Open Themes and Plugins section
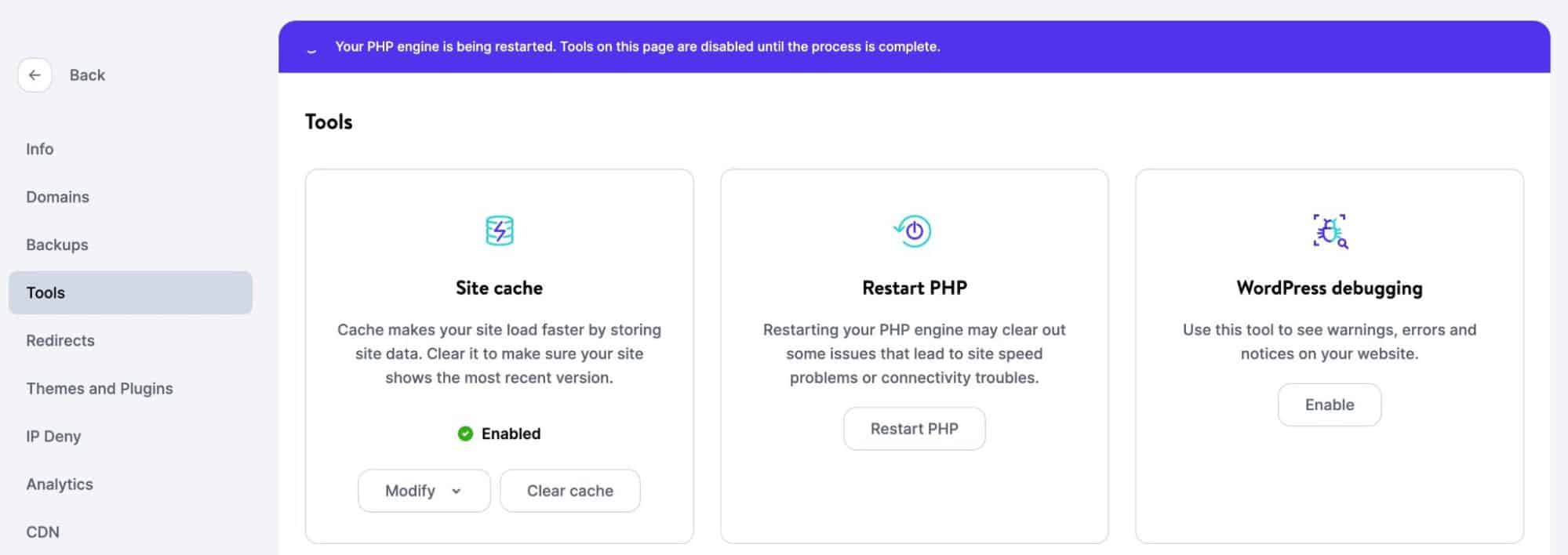The width and height of the screenshot is (1568, 555). 100,388
